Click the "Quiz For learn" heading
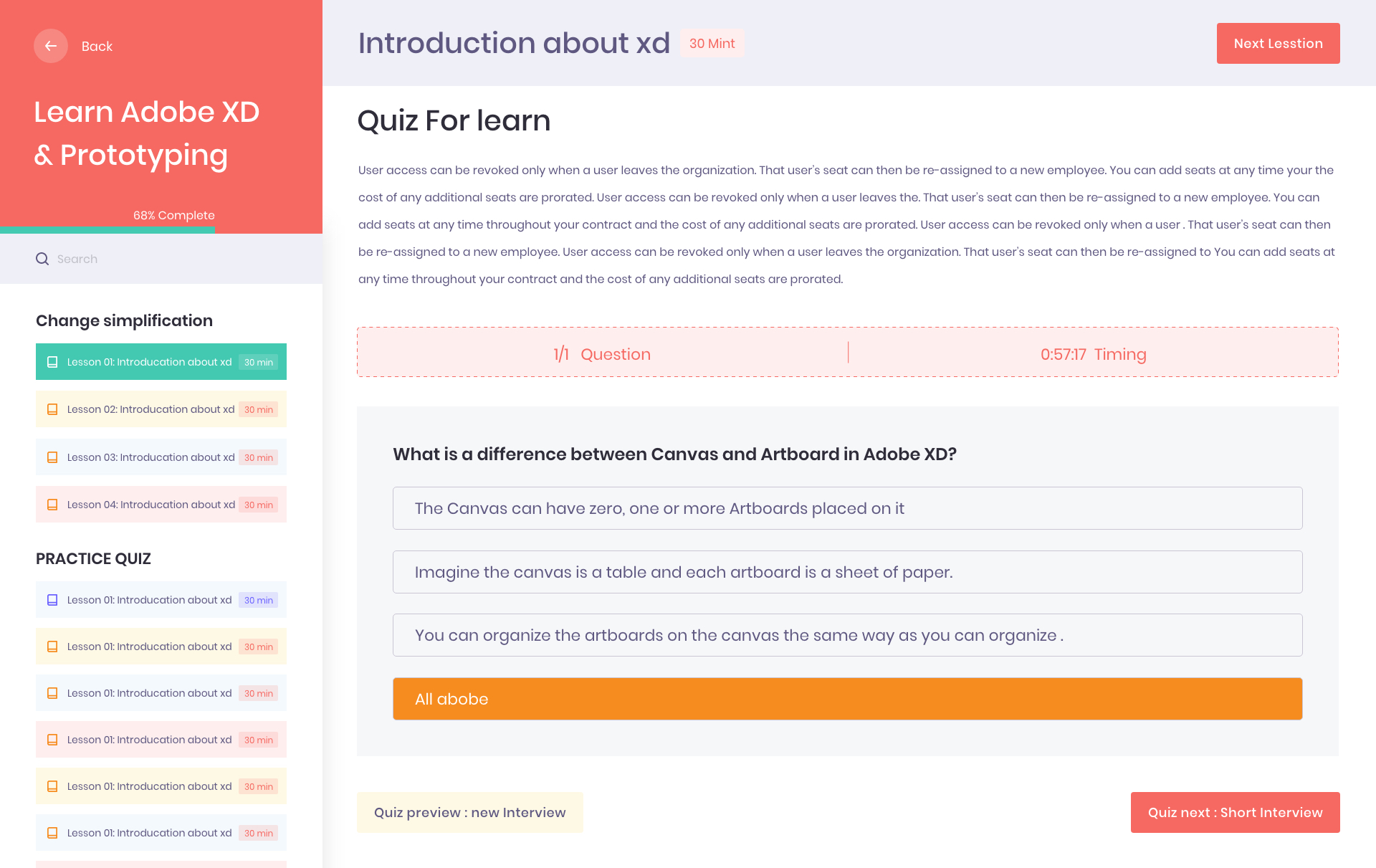This screenshot has width=1376, height=868. pyautogui.click(x=454, y=120)
